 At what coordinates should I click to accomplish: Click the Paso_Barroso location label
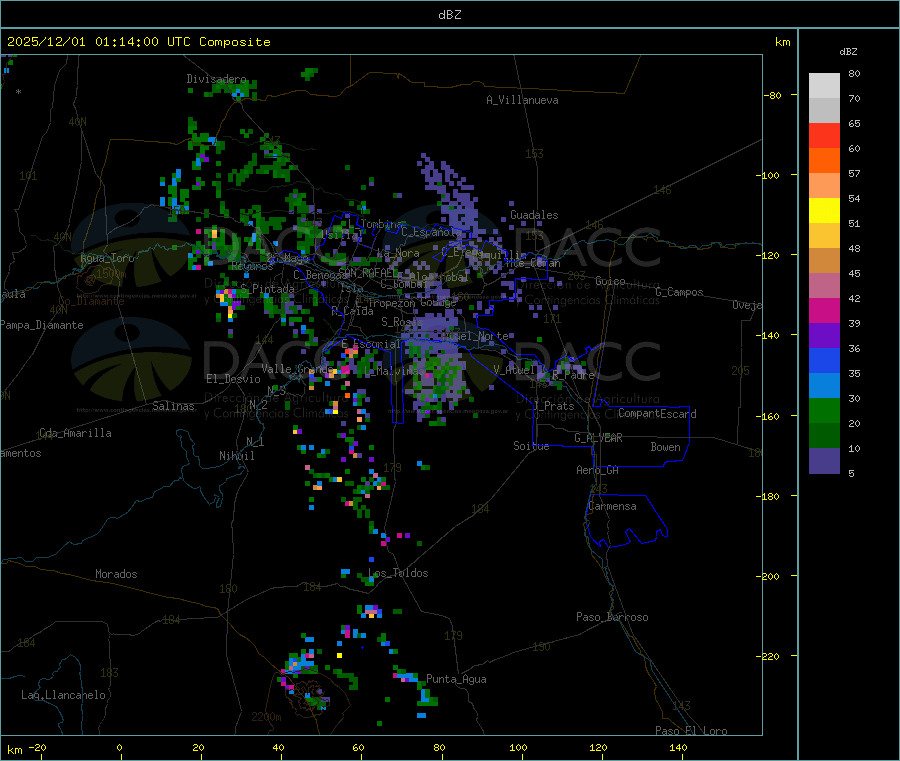click(612, 617)
